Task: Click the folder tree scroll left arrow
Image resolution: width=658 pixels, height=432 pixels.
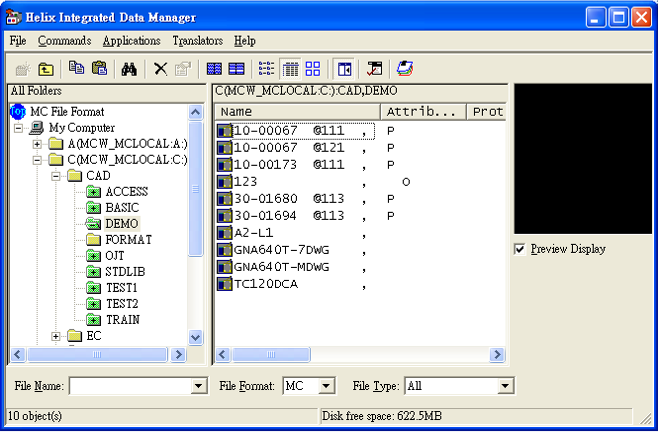Action: click(x=18, y=355)
